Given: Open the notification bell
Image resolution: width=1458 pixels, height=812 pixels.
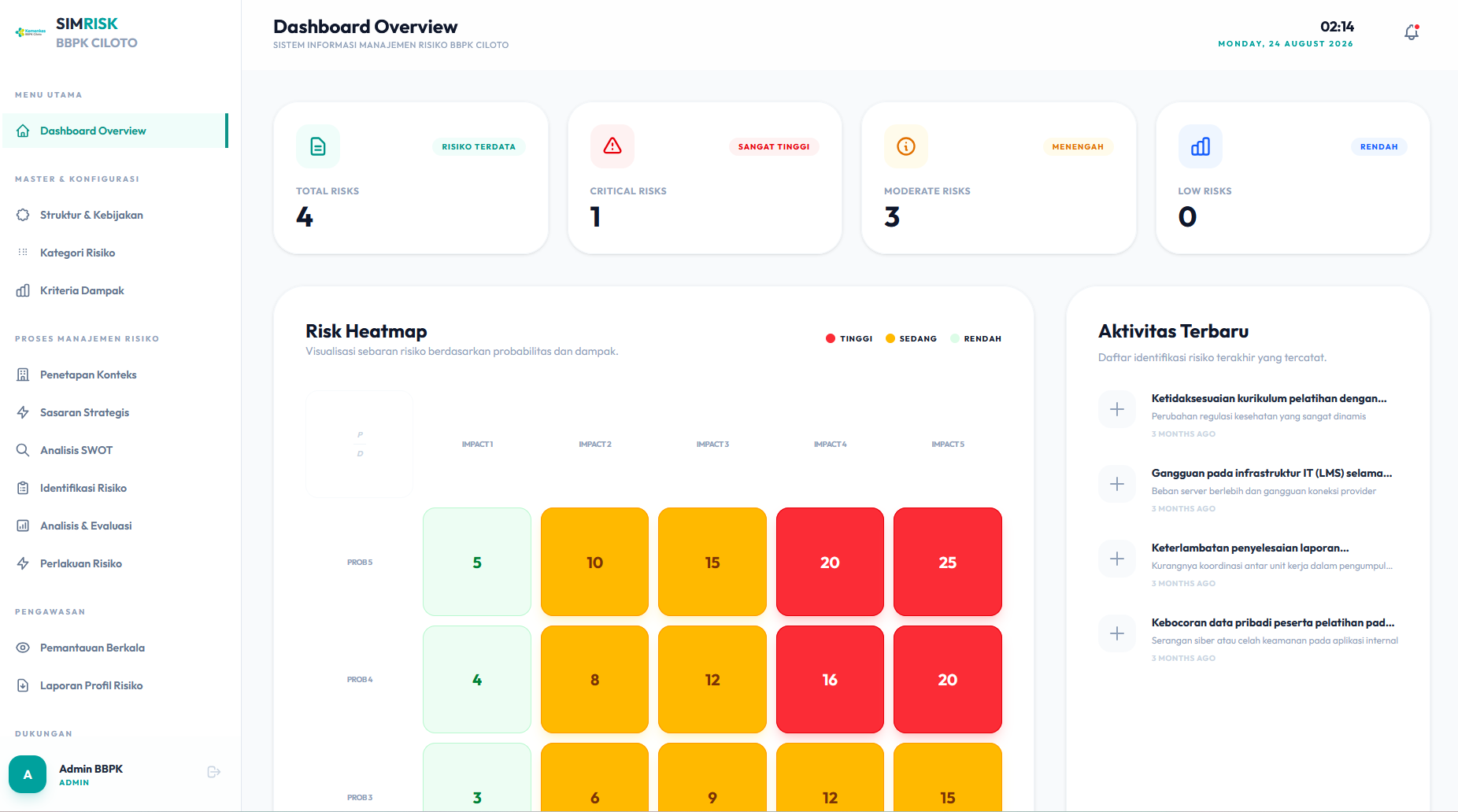Looking at the screenshot, I should pos(1412,32).
